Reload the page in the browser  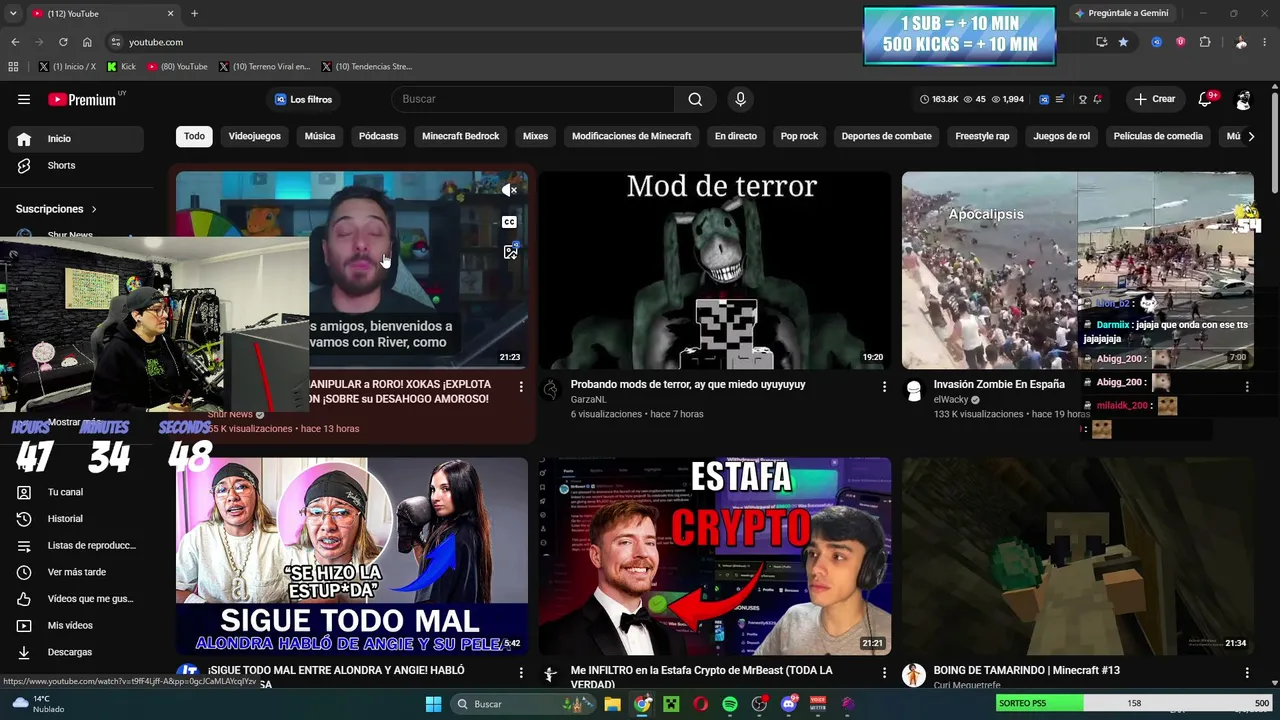(63, 42)
